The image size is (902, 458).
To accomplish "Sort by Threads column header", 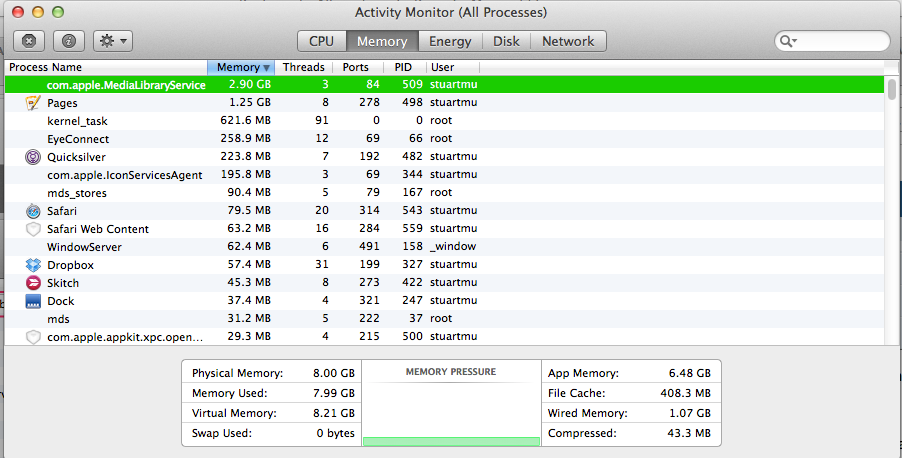I will pyautogui.click(x=304, y=67).
